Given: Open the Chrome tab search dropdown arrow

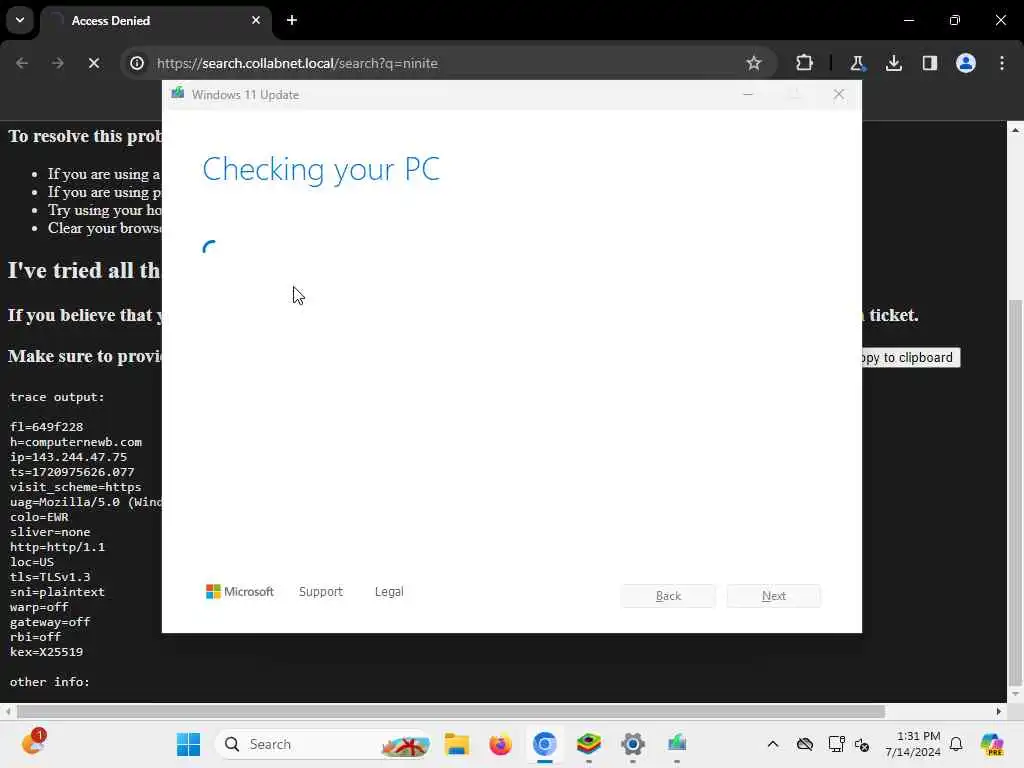Looking at the screenshot, I should (20, 20).
